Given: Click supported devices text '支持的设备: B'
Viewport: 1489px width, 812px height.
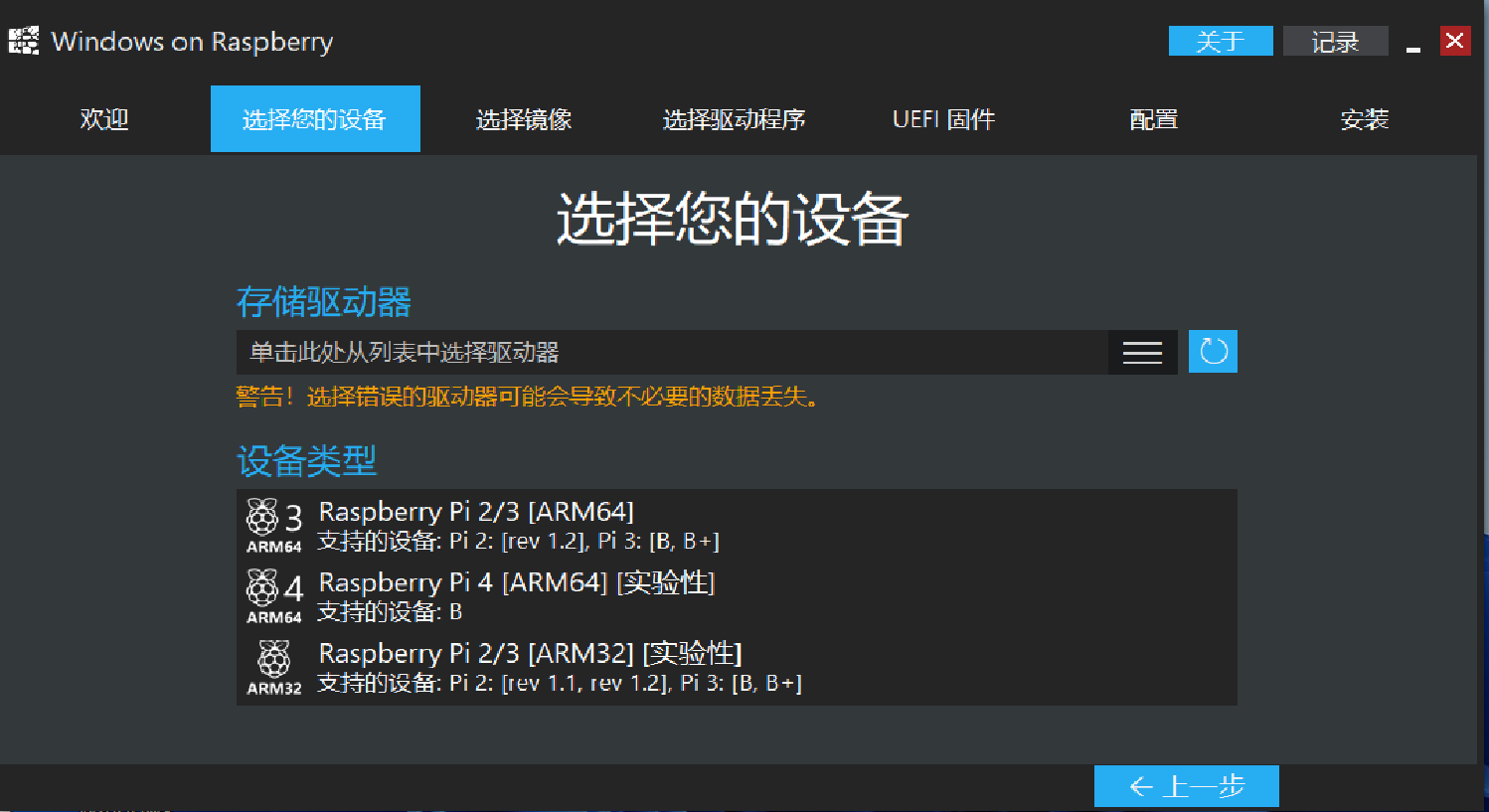Looking at the screenshot, I should click(390, 612).
